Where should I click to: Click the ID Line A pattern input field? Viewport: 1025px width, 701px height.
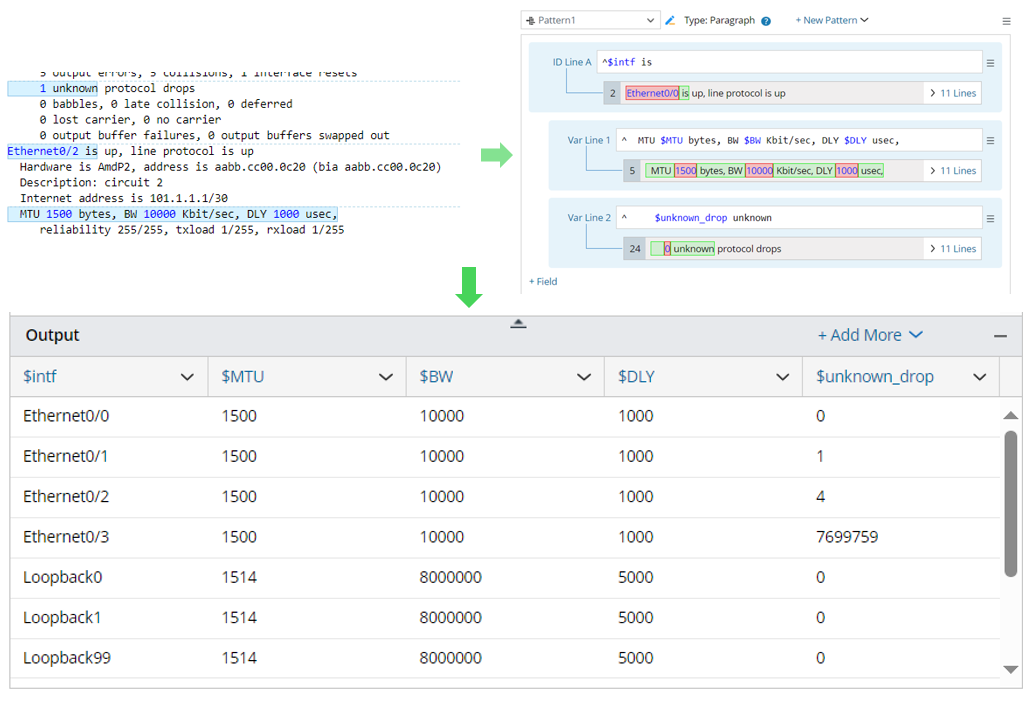click(x=788, y=62)
